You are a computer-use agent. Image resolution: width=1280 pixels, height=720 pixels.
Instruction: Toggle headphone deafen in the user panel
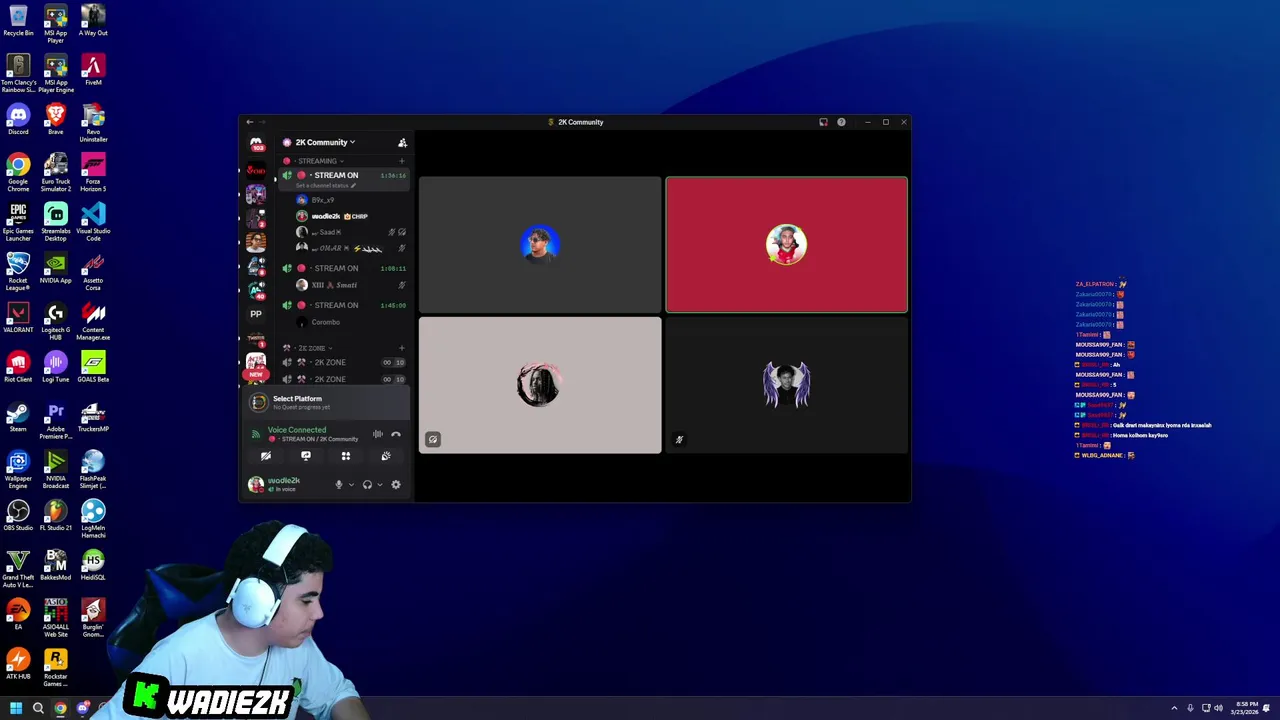367,485
